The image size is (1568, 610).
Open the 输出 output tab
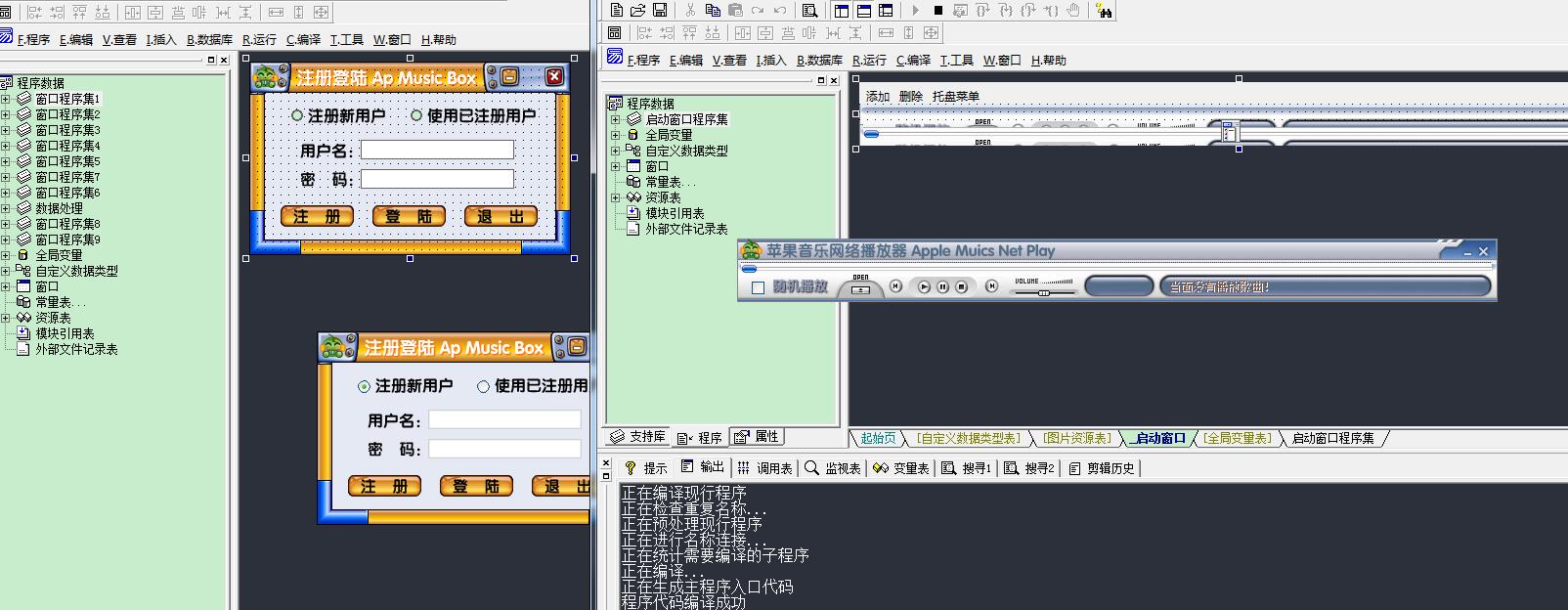703,467
